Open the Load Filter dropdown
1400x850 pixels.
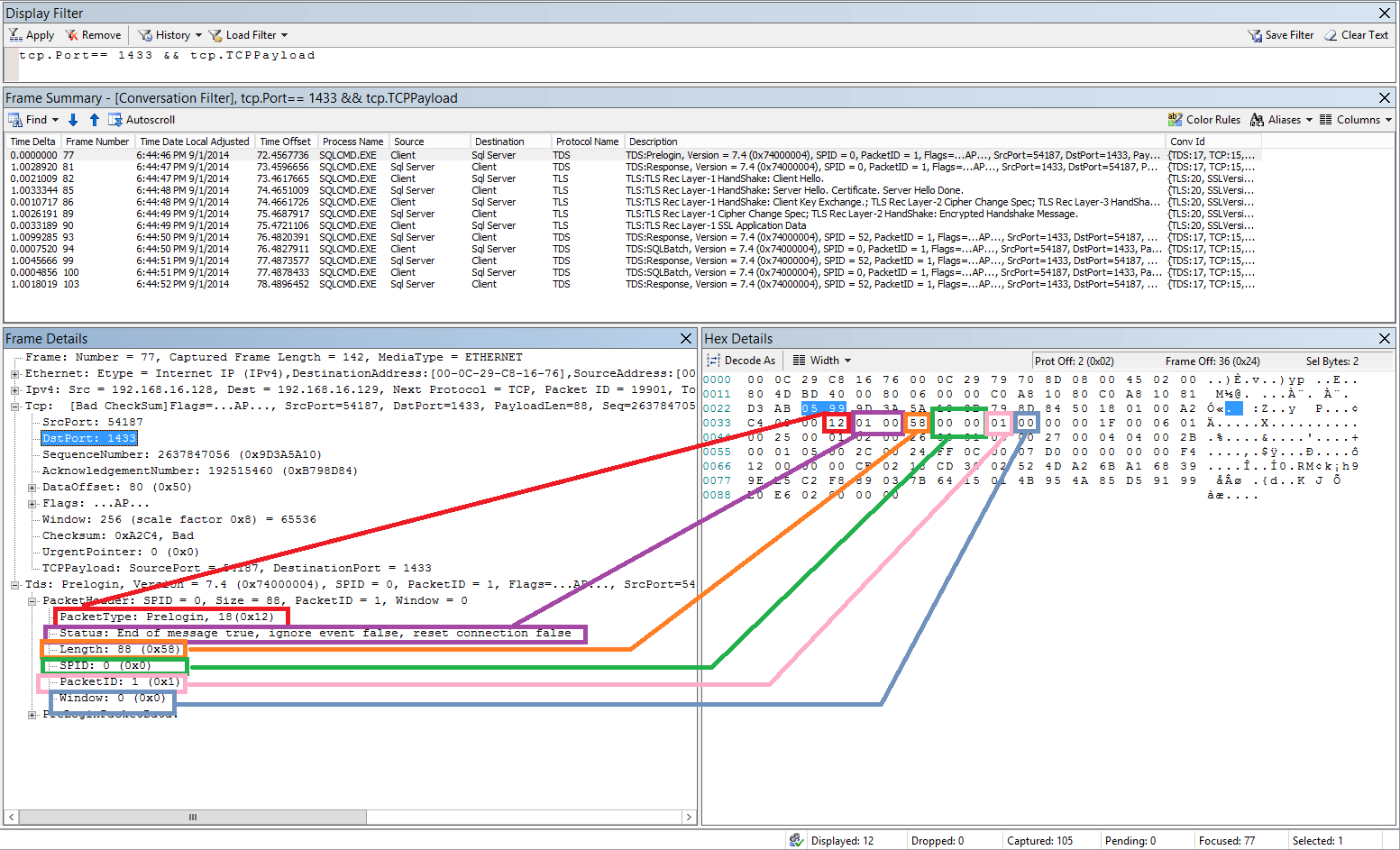[x=248, y=34]
